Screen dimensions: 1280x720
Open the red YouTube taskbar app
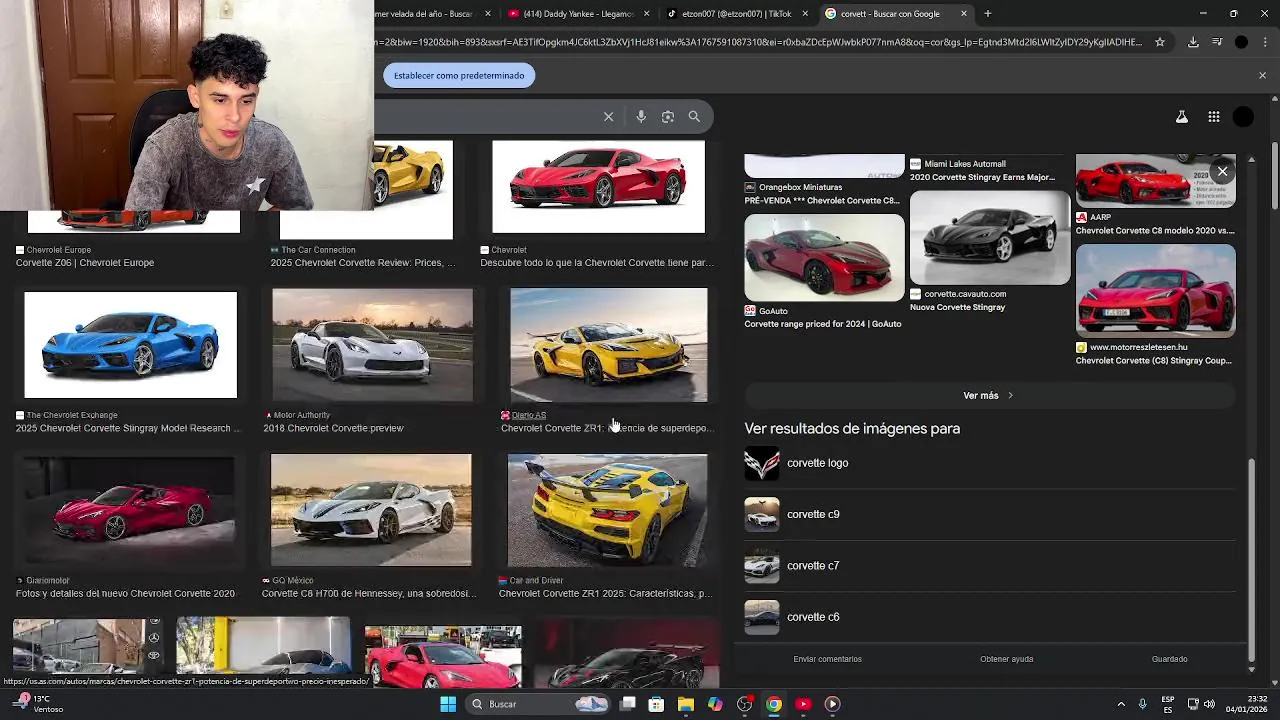coord(803,704)
